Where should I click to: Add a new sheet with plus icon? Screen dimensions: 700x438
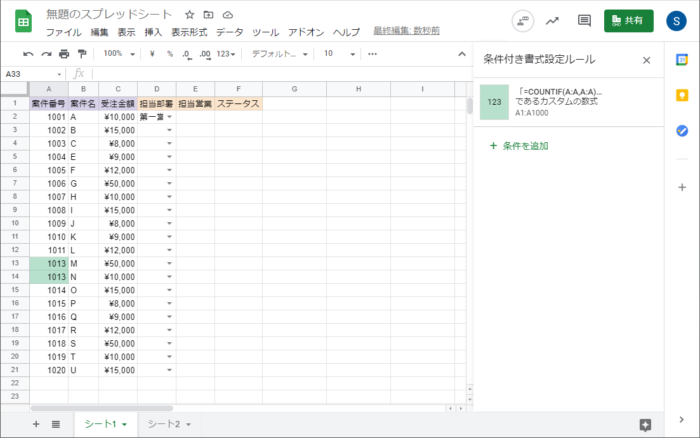[36, 424]
